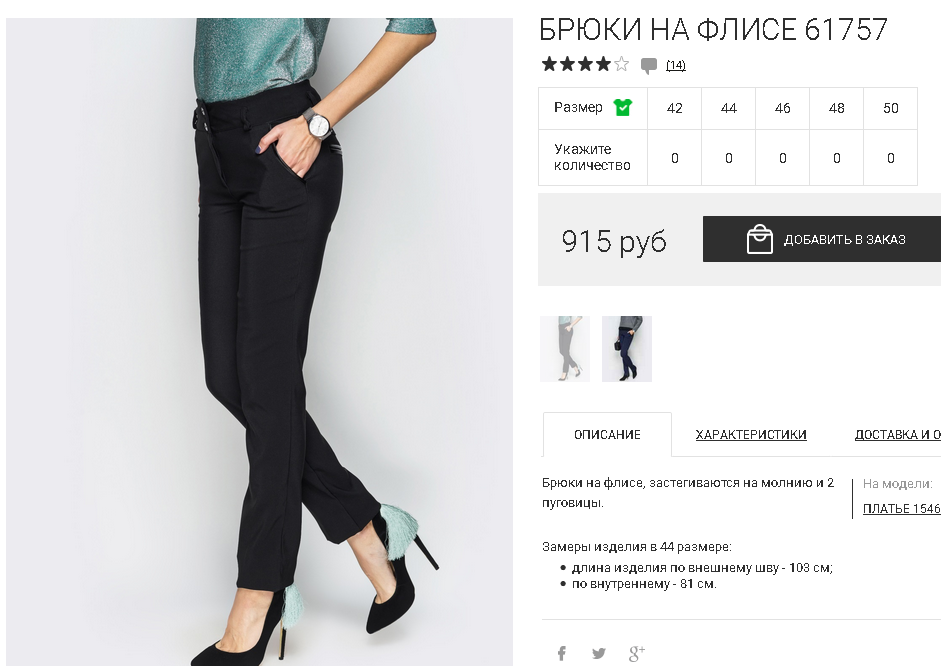This screenshot has height=666, width=941.
Task: Click the first star in the rating
Action: pyautogui.click(x=549, y=64)
